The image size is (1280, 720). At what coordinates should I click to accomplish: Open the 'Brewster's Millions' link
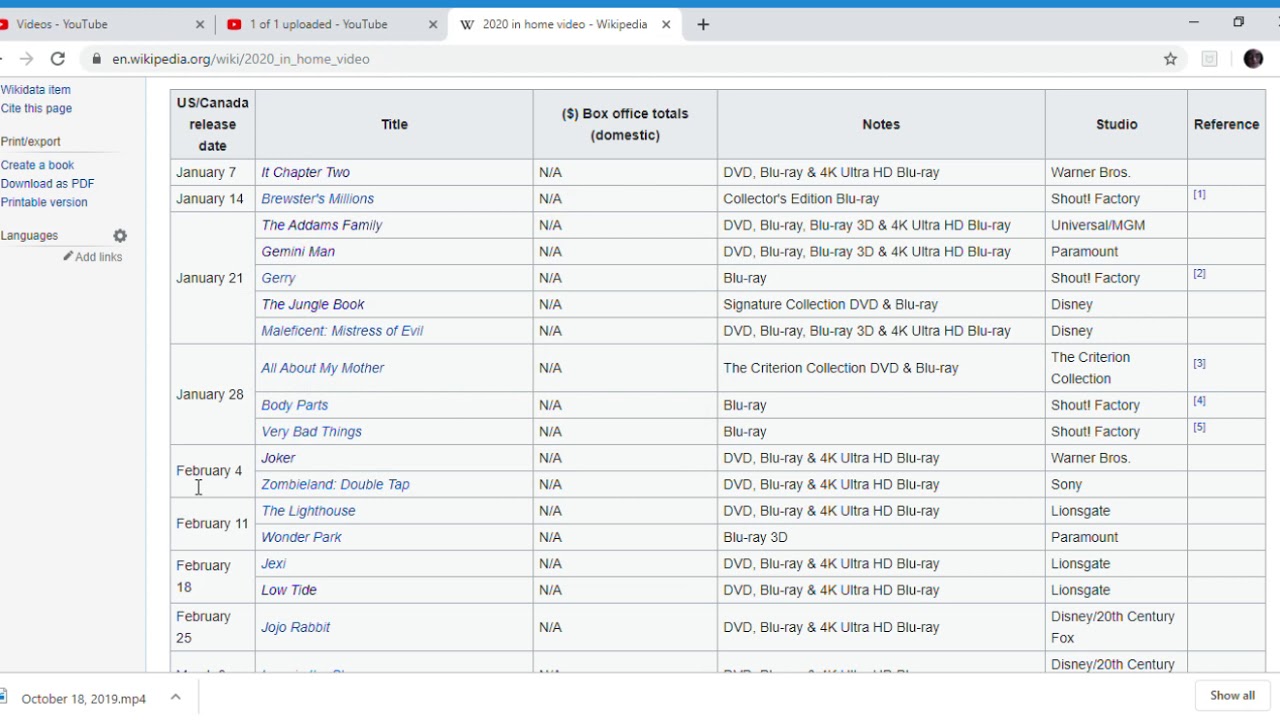(317, 199)
